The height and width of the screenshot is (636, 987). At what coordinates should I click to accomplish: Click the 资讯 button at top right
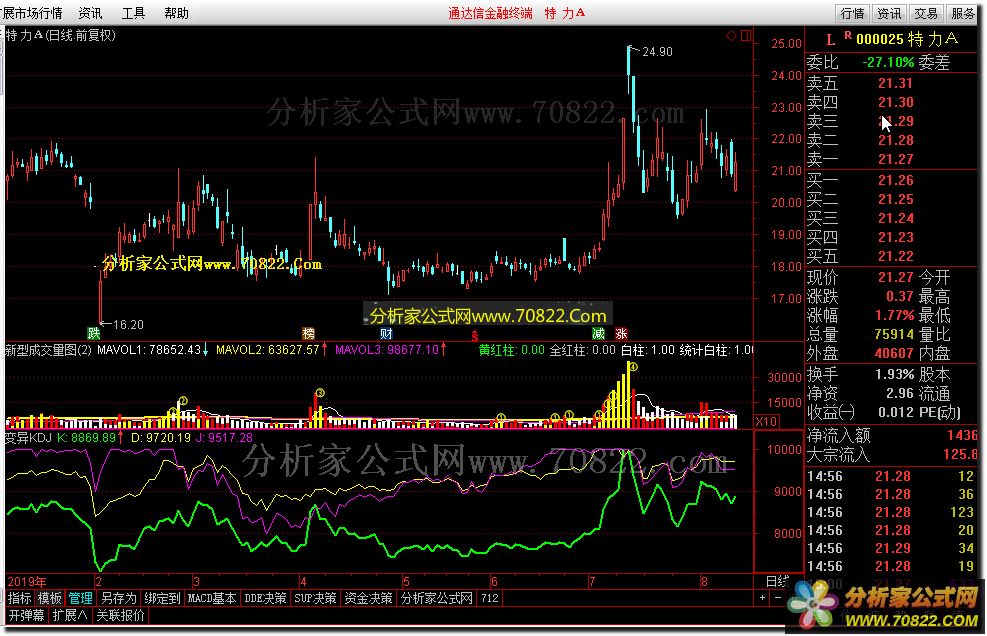point(889,13)
